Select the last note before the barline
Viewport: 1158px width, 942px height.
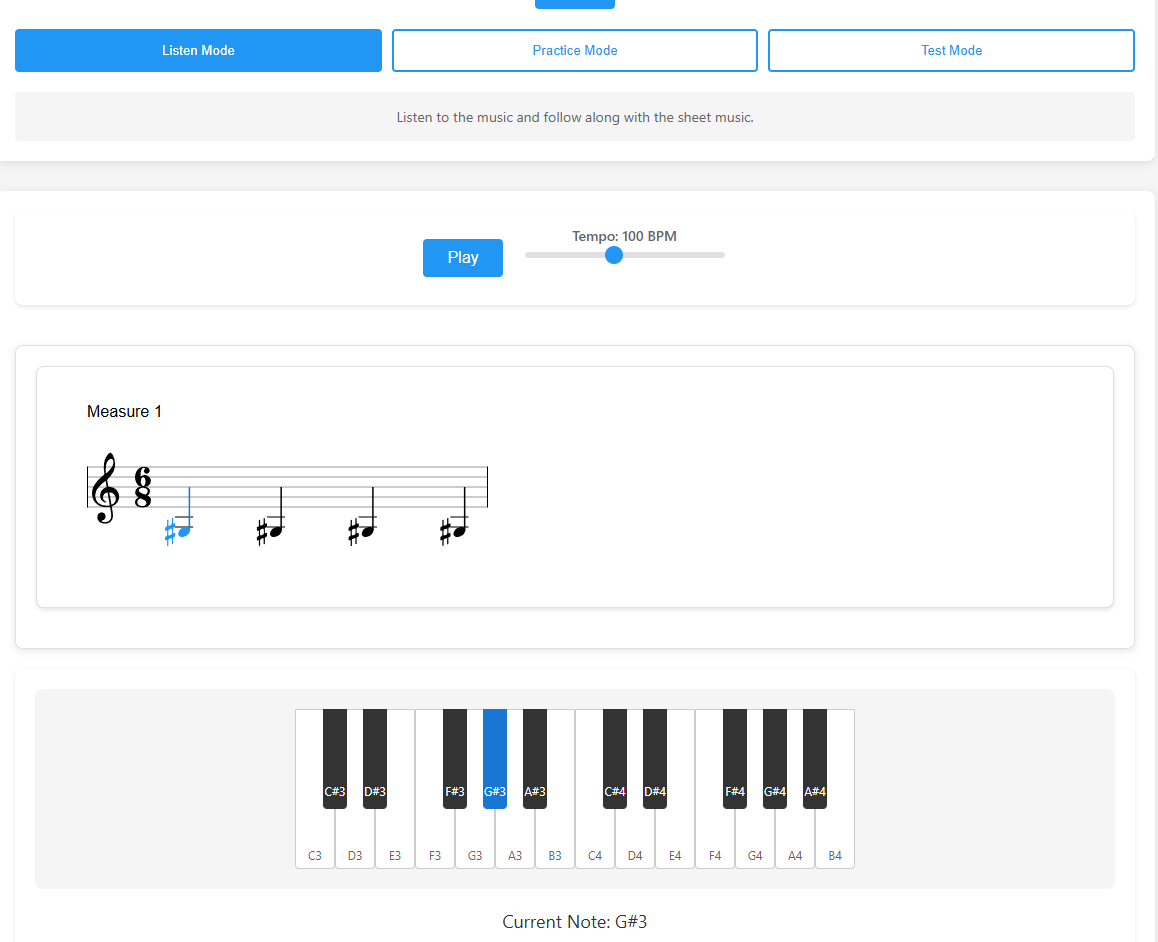coord(459,530)
